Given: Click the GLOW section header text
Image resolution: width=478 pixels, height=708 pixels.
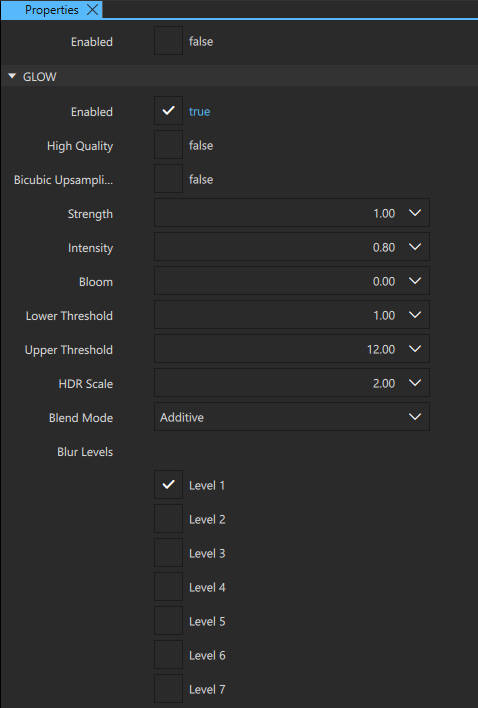Looking at the screenshot, I should point(40,77).
